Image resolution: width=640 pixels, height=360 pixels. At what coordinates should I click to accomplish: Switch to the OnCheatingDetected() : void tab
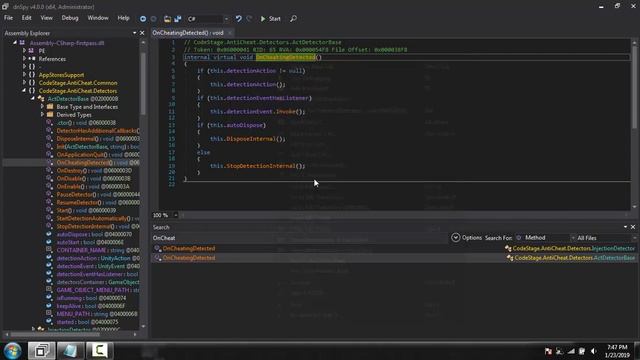click(x=188, y=33)
